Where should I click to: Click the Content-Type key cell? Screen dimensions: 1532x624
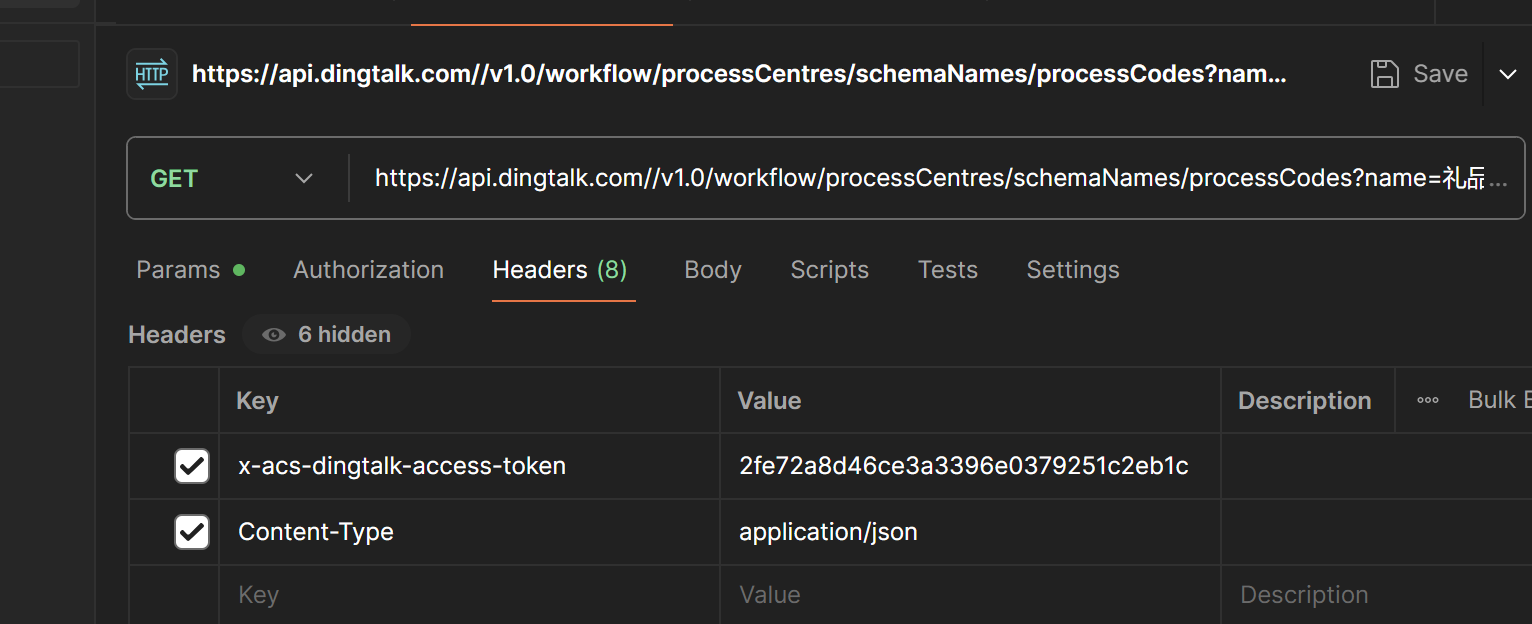point(469,532)
